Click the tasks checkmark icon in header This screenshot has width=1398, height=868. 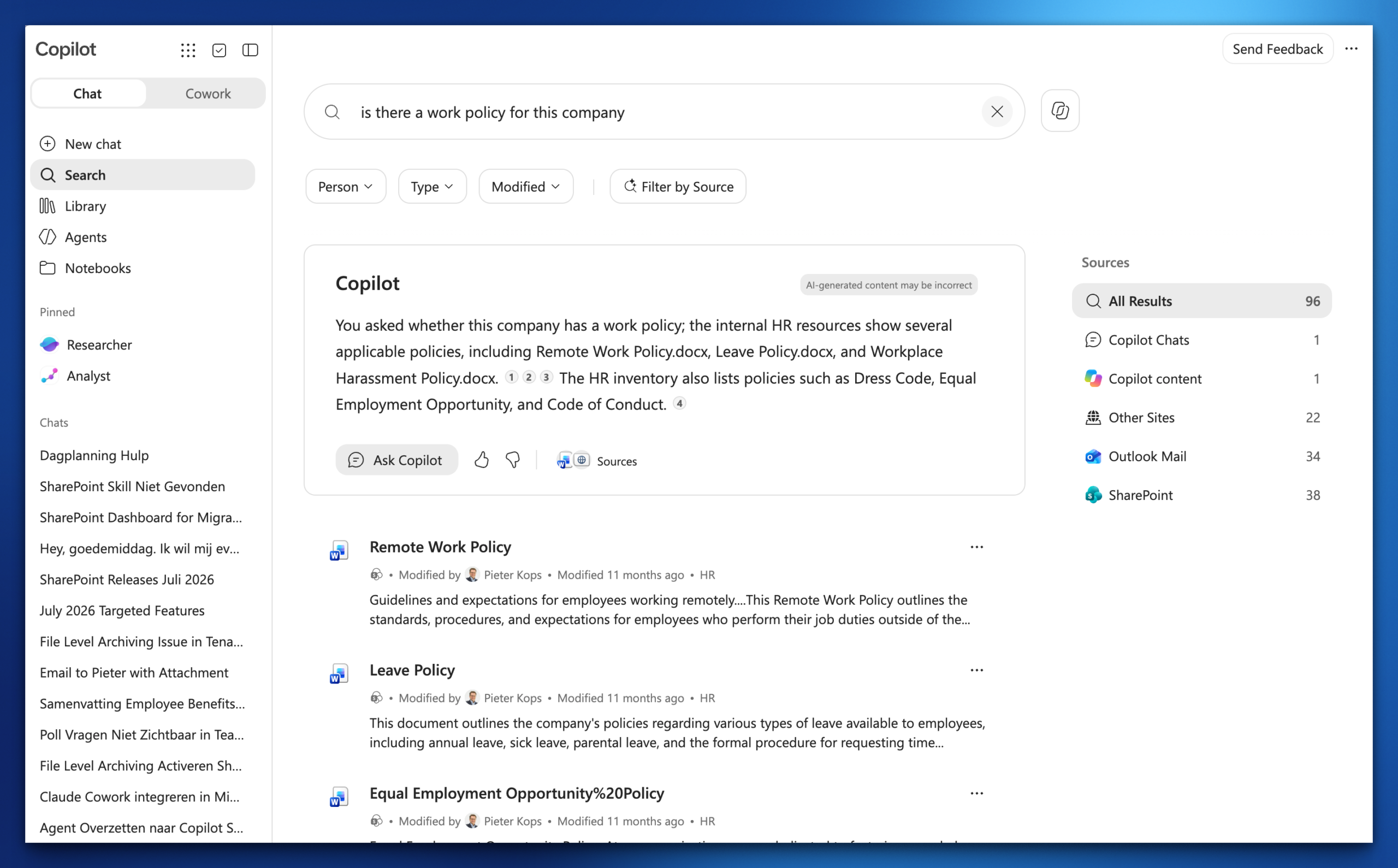220,50
